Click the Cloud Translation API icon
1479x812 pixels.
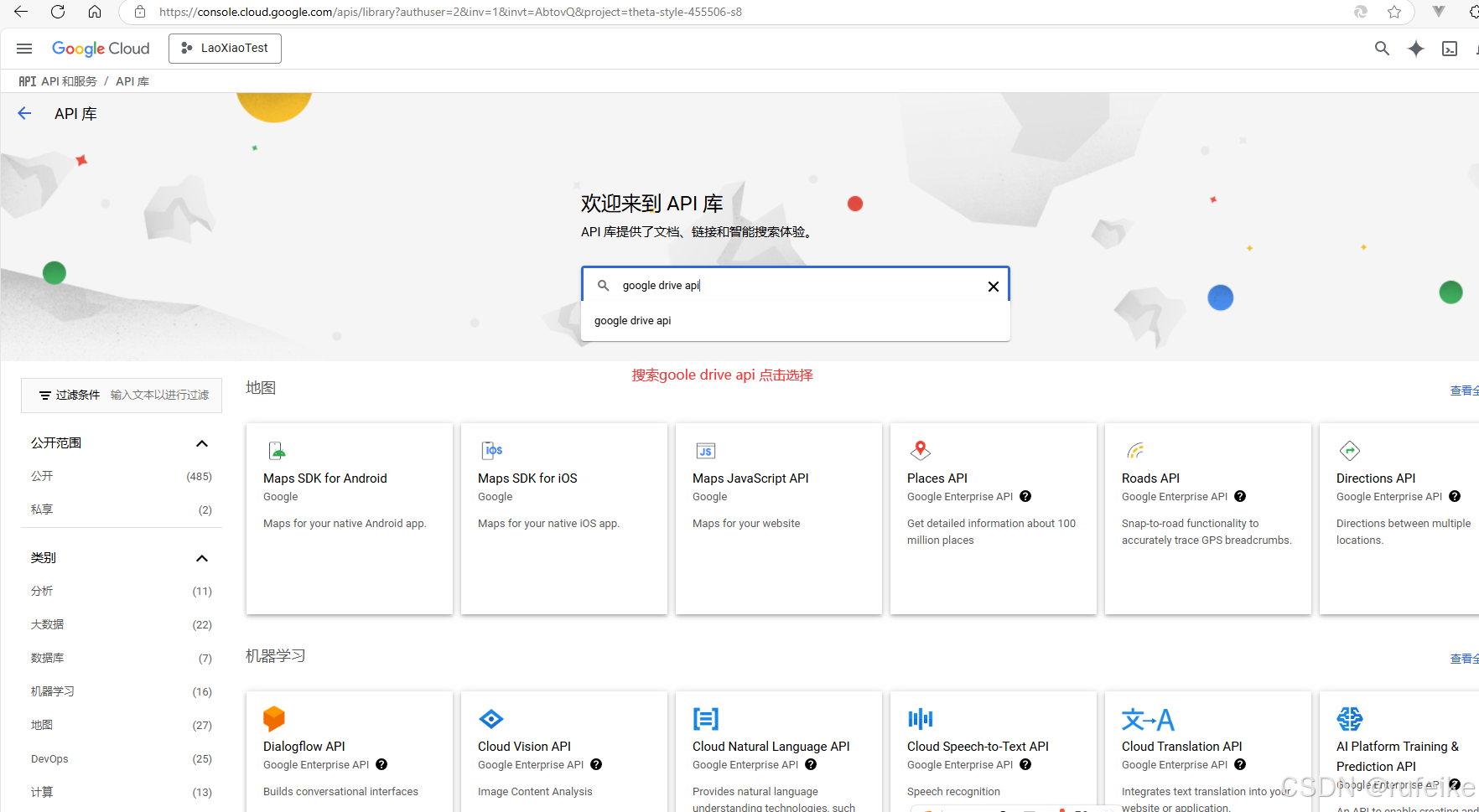1148,720
